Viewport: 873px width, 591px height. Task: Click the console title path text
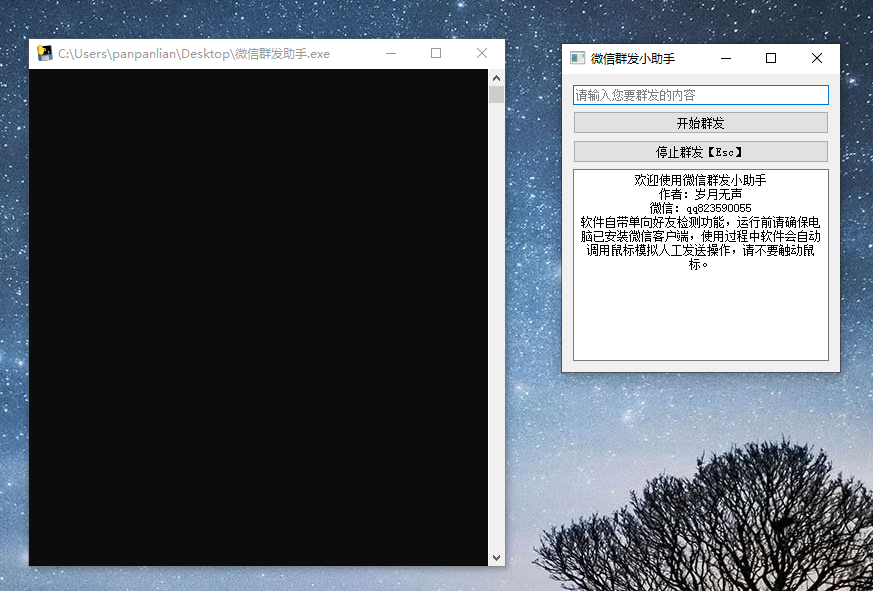click(x=194, y=53)
